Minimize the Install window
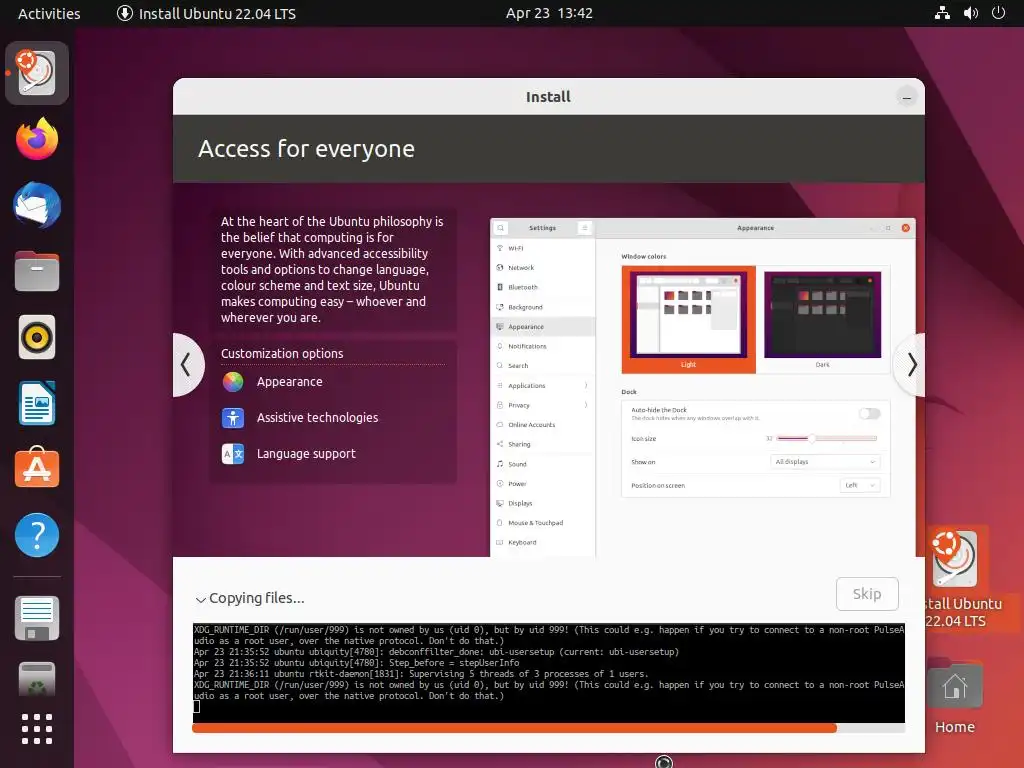1024x768 pixels. [x=906, y=98]
